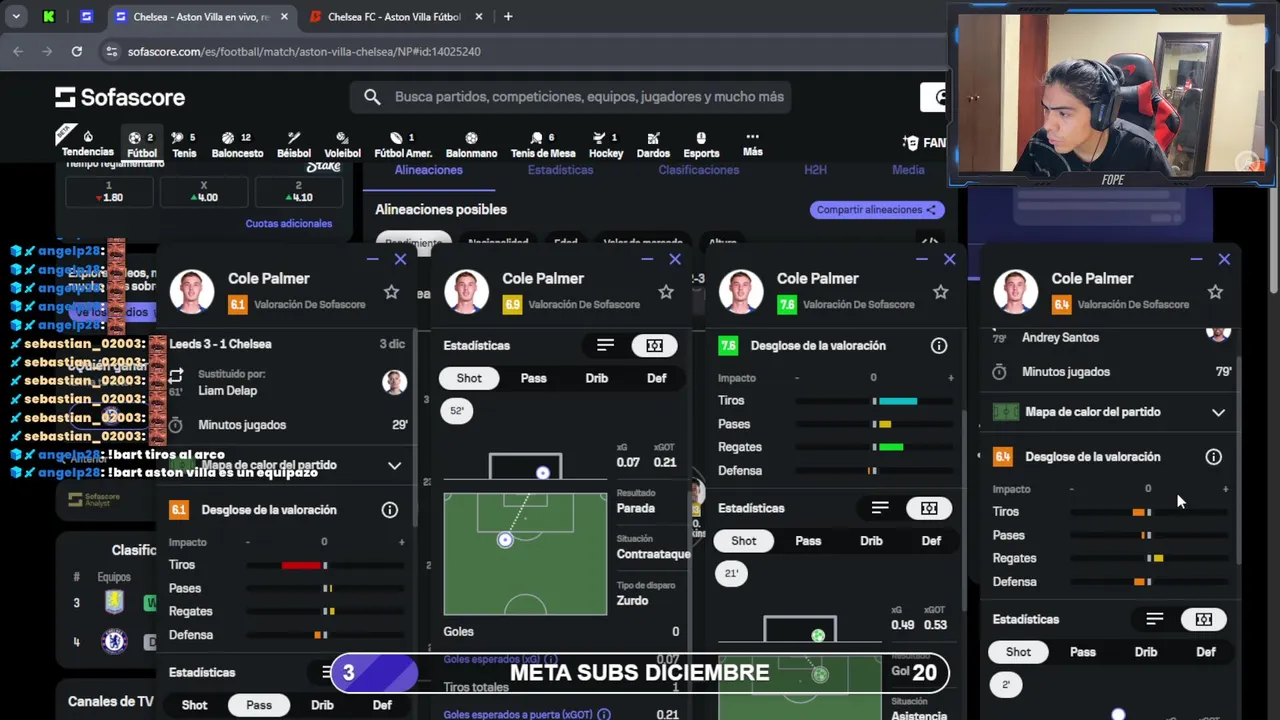Select home win odds 1.80

point(109,192)
